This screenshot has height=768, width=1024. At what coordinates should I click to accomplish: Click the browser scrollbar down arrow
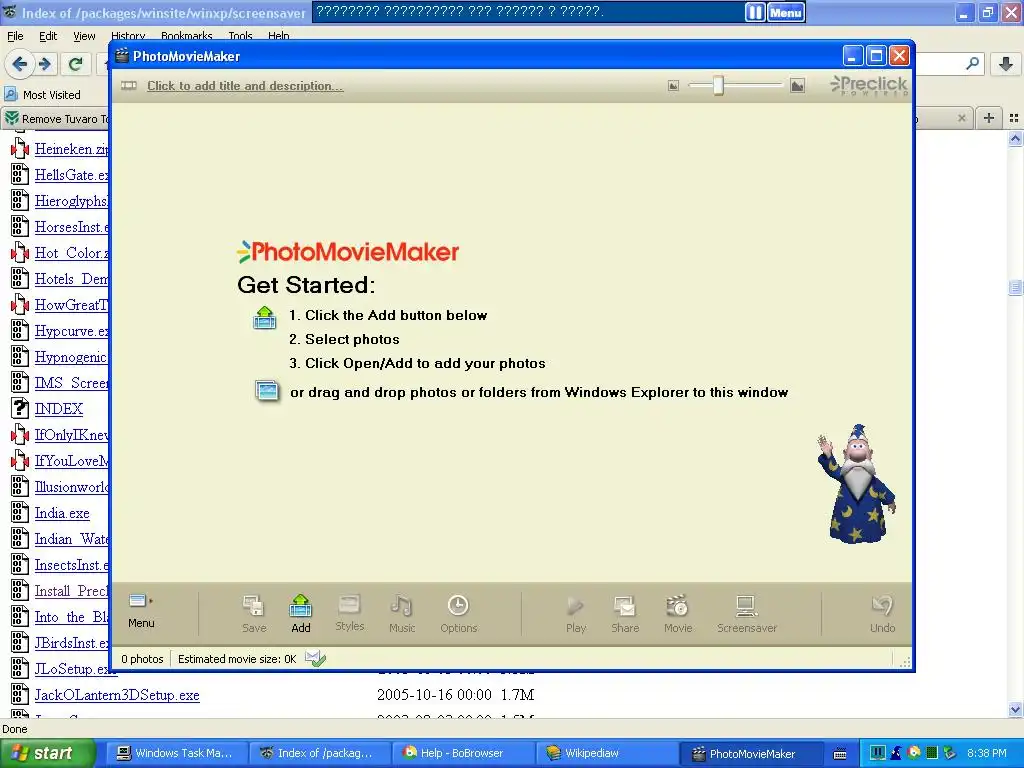[x=1015, y=709]
